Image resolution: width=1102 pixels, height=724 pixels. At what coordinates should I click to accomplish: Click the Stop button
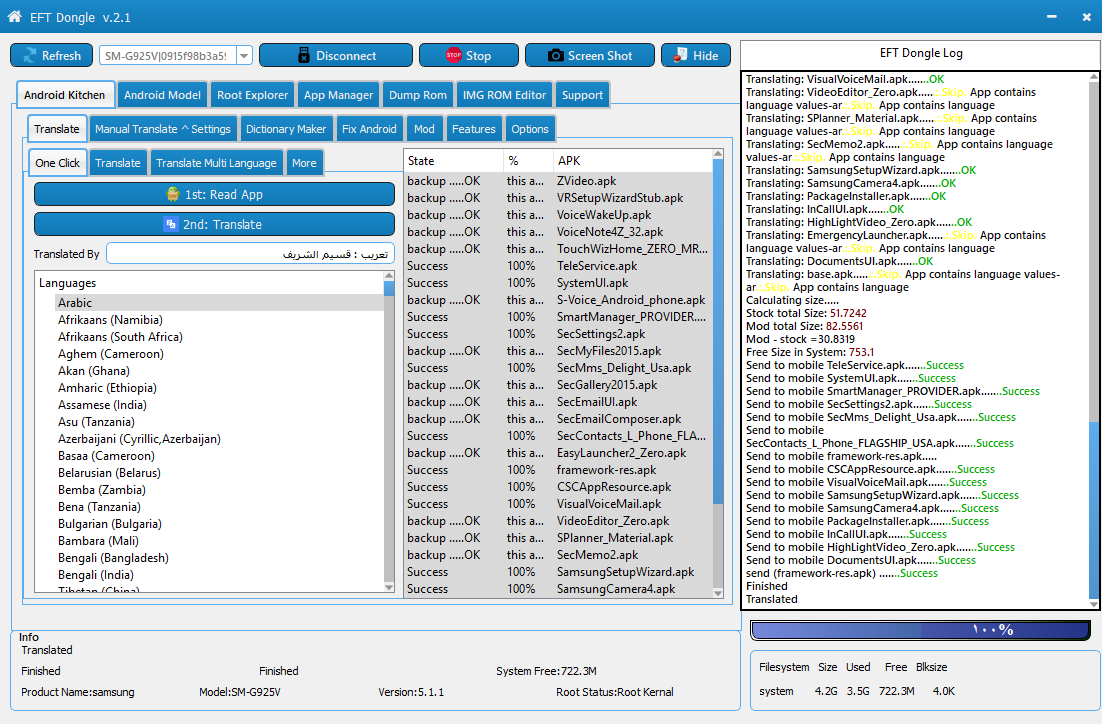click(469, 56)
